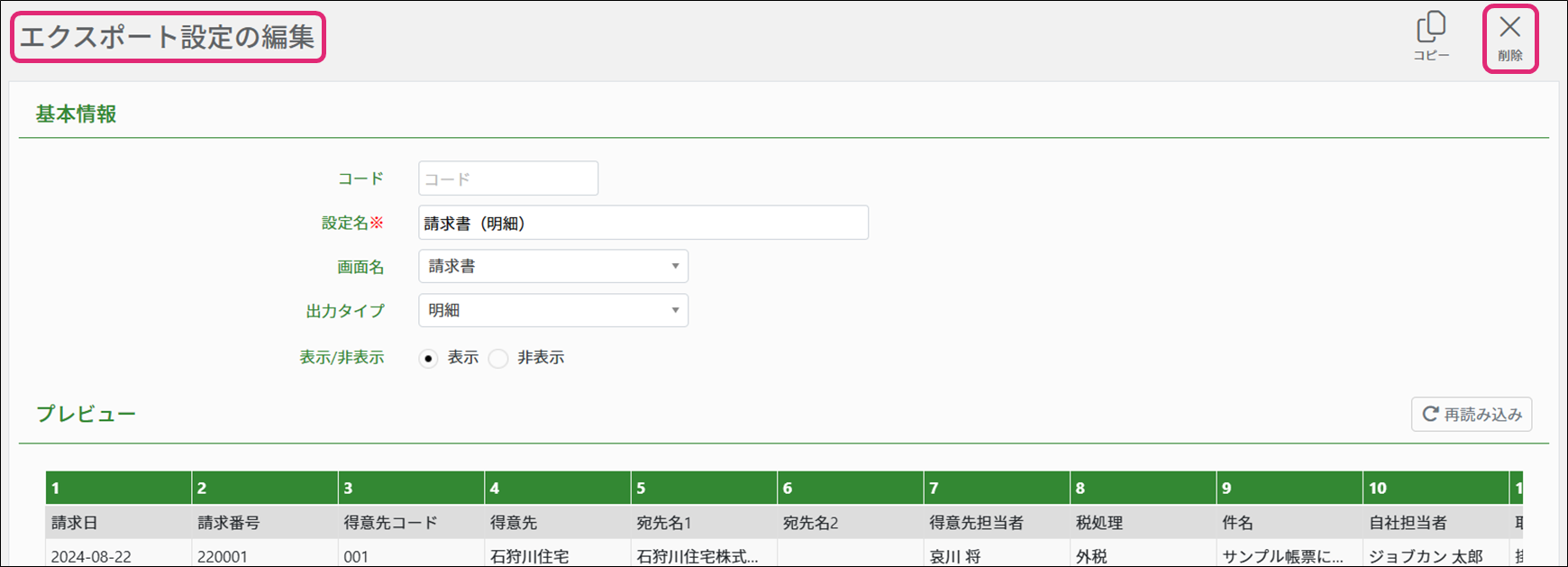Image resolution: width=1568 pixels, height=567 pixels.
Task: Click the 設定名 text field
Action: point(643,223)
